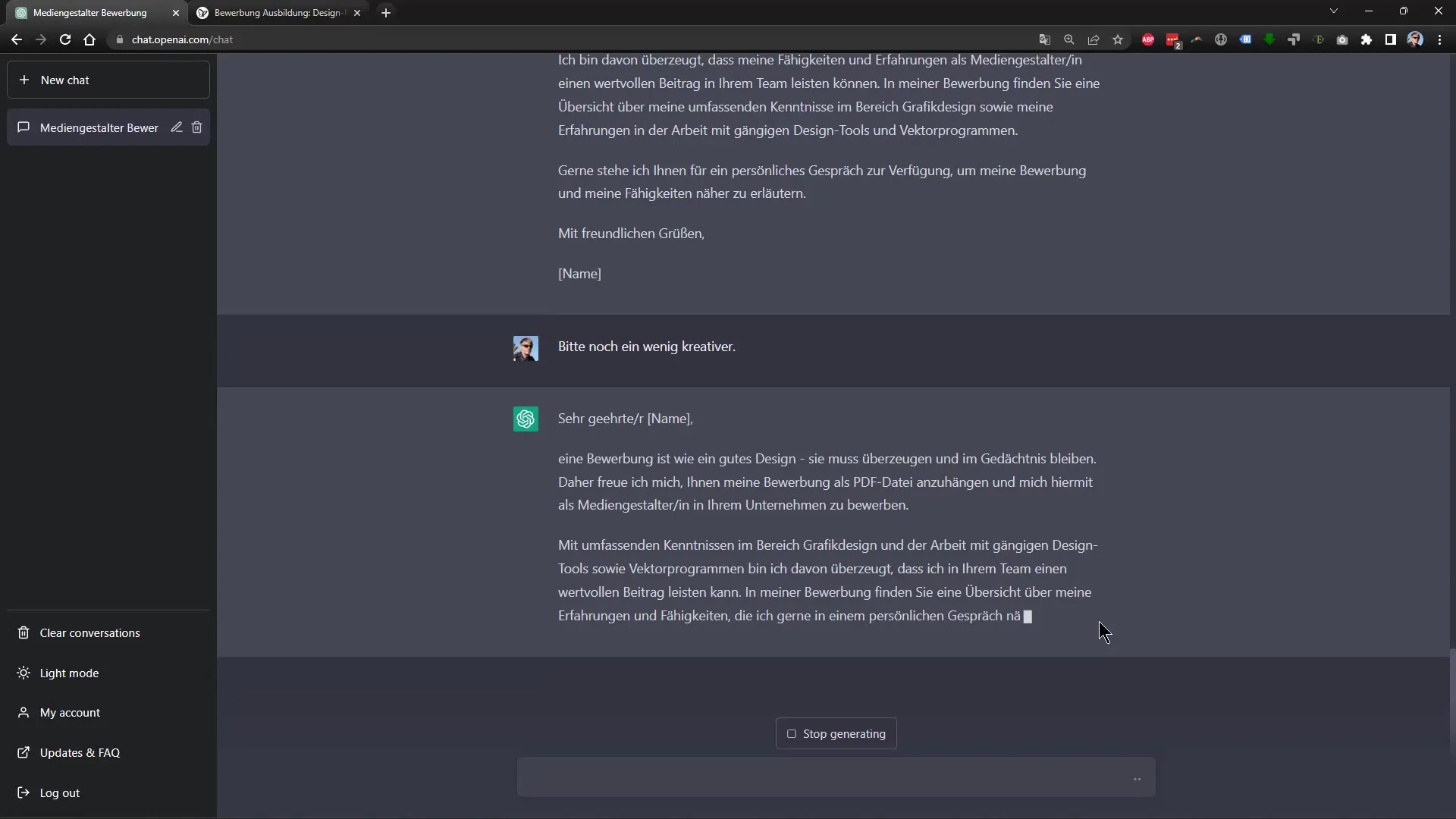
Task: Click the New chat plus icon
Action: point(23,79)
